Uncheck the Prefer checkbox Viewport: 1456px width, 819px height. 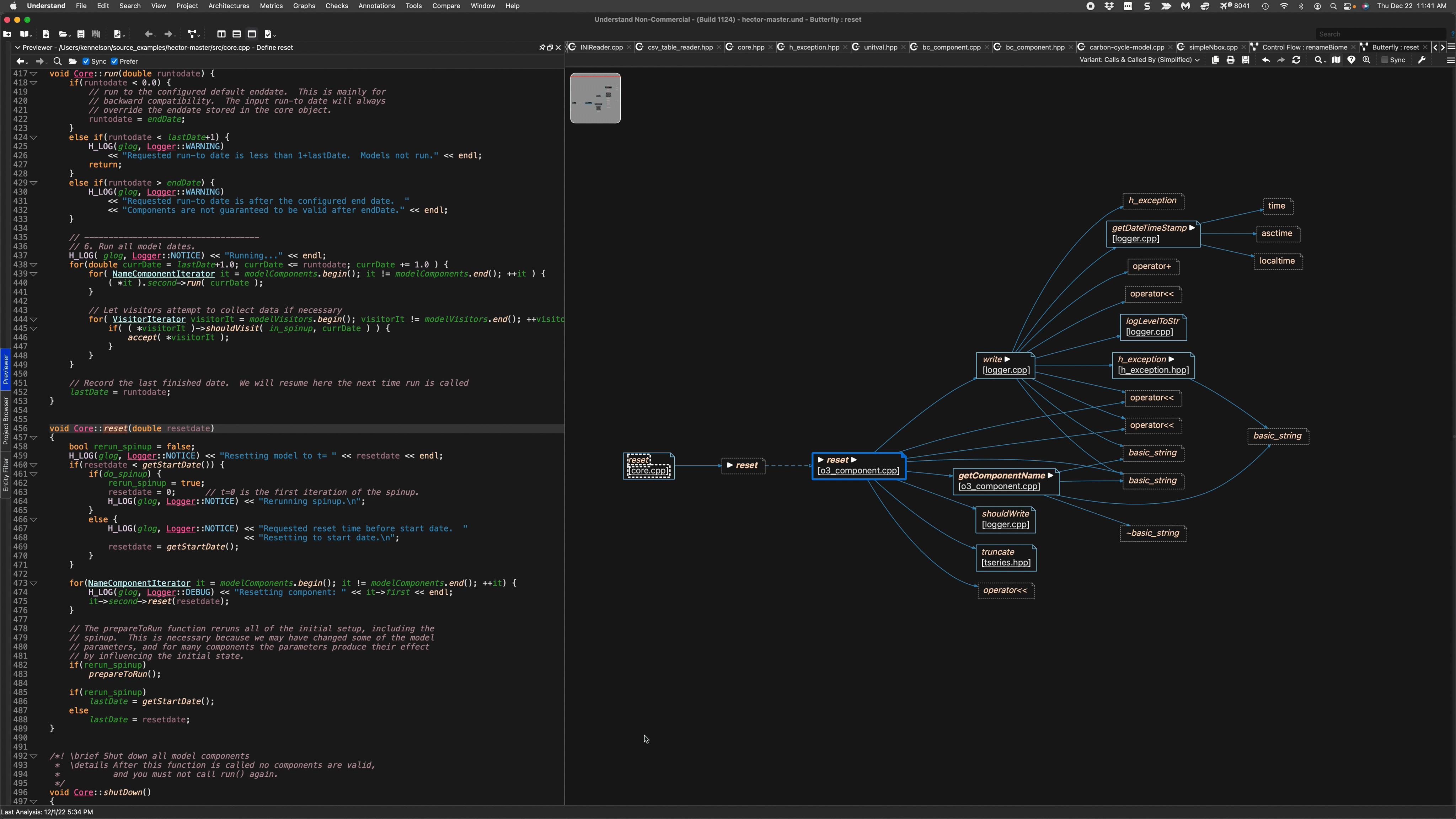point(114,61)
